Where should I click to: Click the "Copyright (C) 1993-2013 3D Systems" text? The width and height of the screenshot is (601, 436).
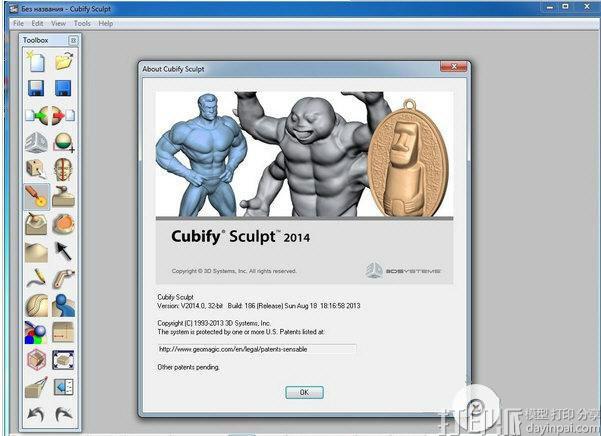click(214, 323)
